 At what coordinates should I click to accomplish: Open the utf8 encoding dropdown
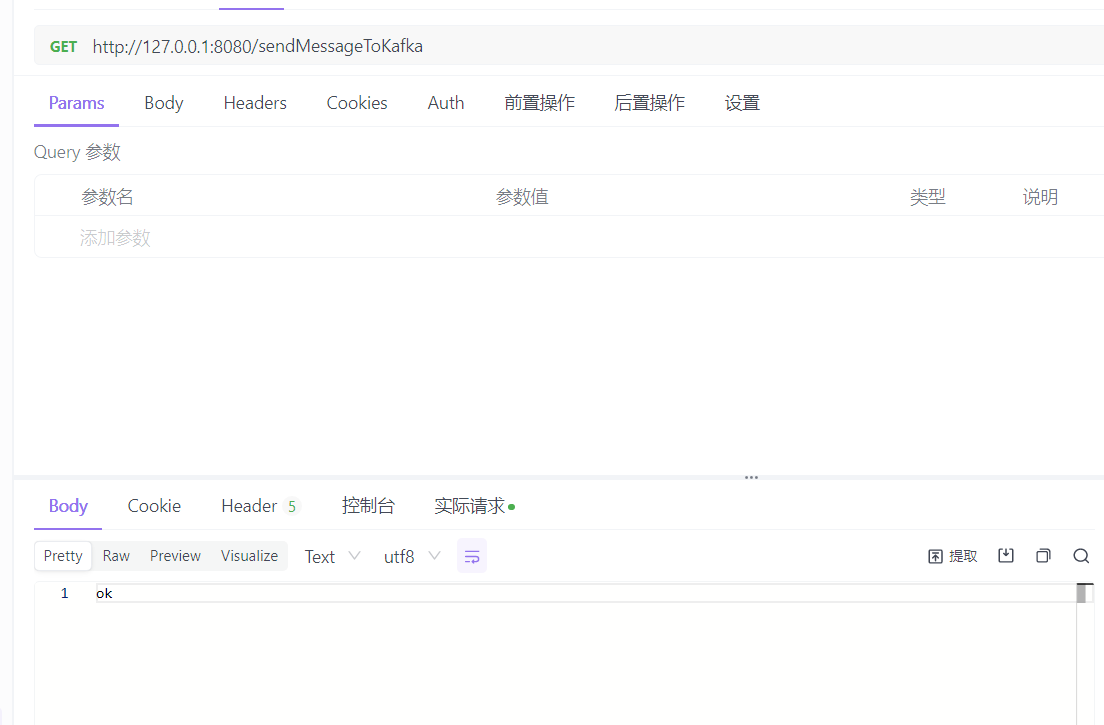coord(412,557)
